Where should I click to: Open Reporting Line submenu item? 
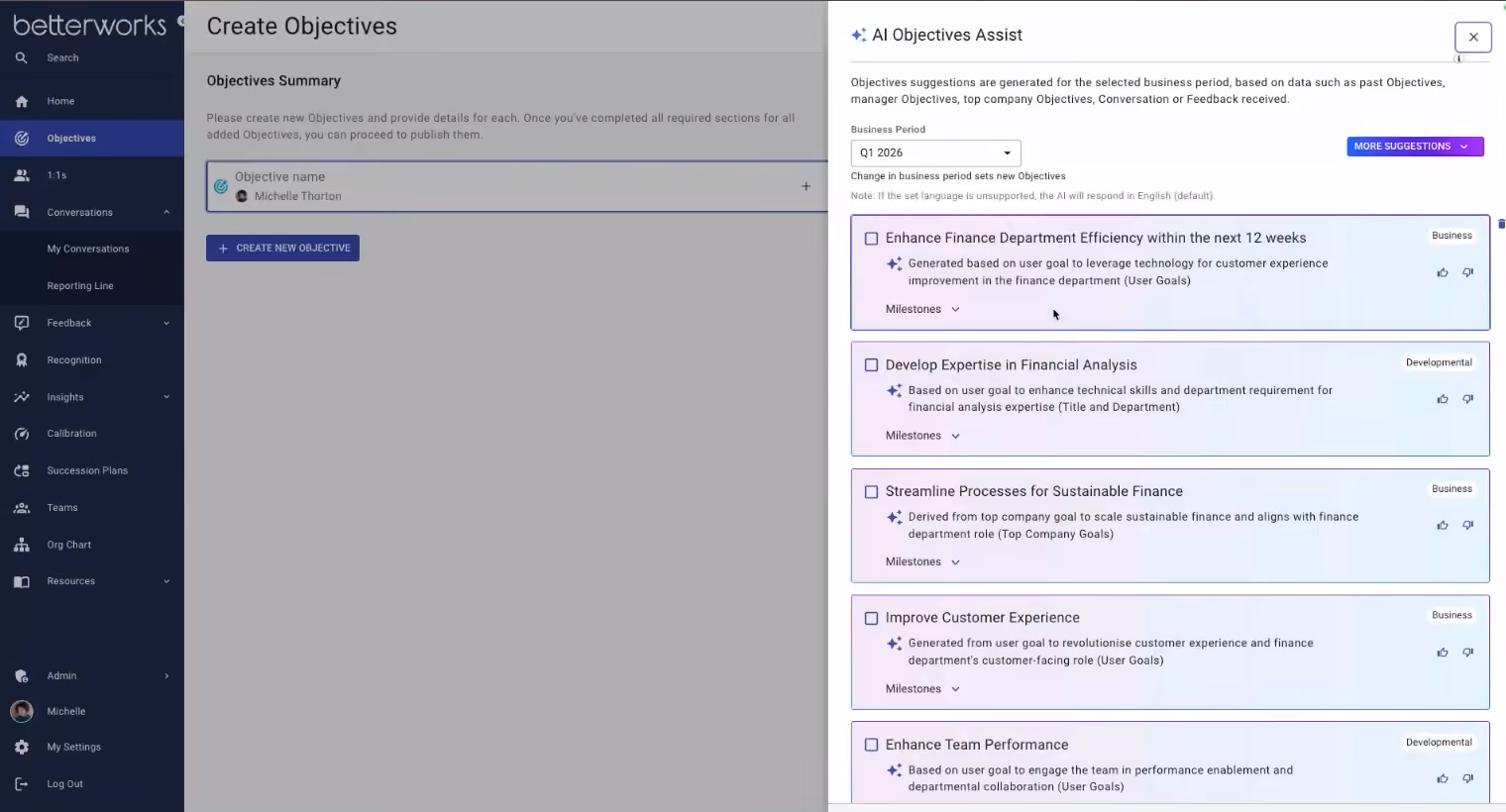pyautogui.click(x=80, y=286)
